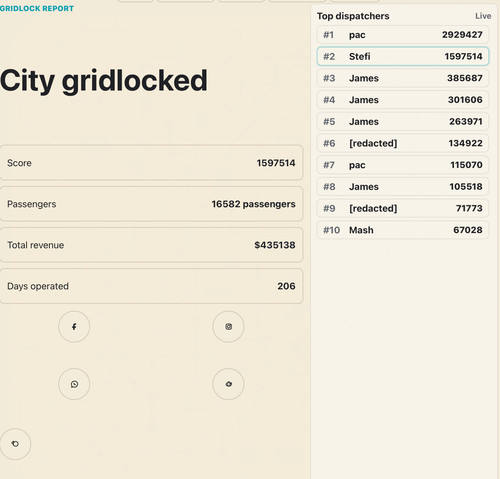
Task: Click the Days operated 206 card
Action: [x=151, y=286]
